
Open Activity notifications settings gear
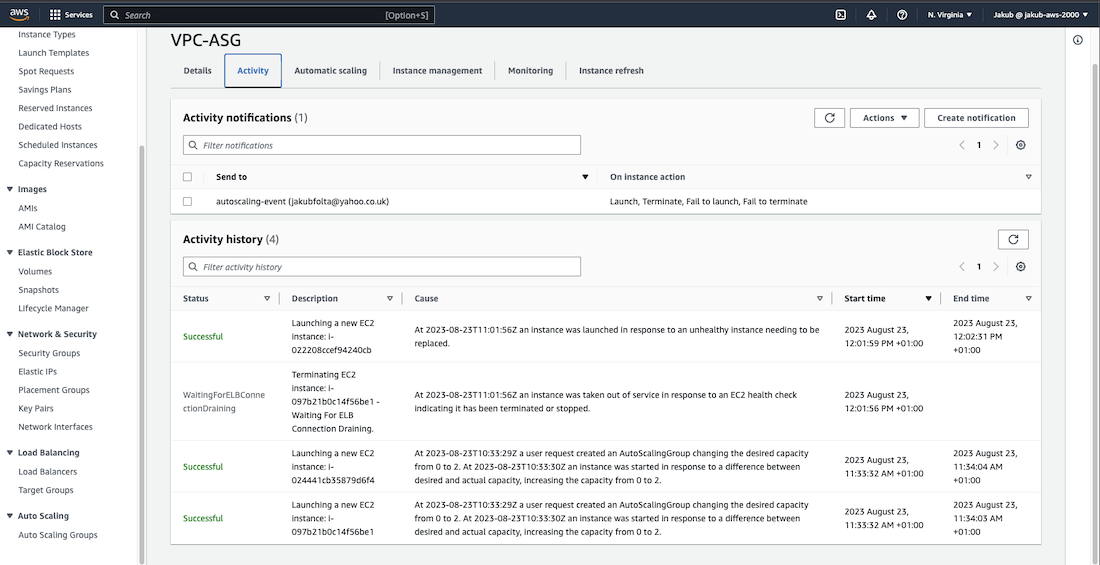coord(1020,145)
